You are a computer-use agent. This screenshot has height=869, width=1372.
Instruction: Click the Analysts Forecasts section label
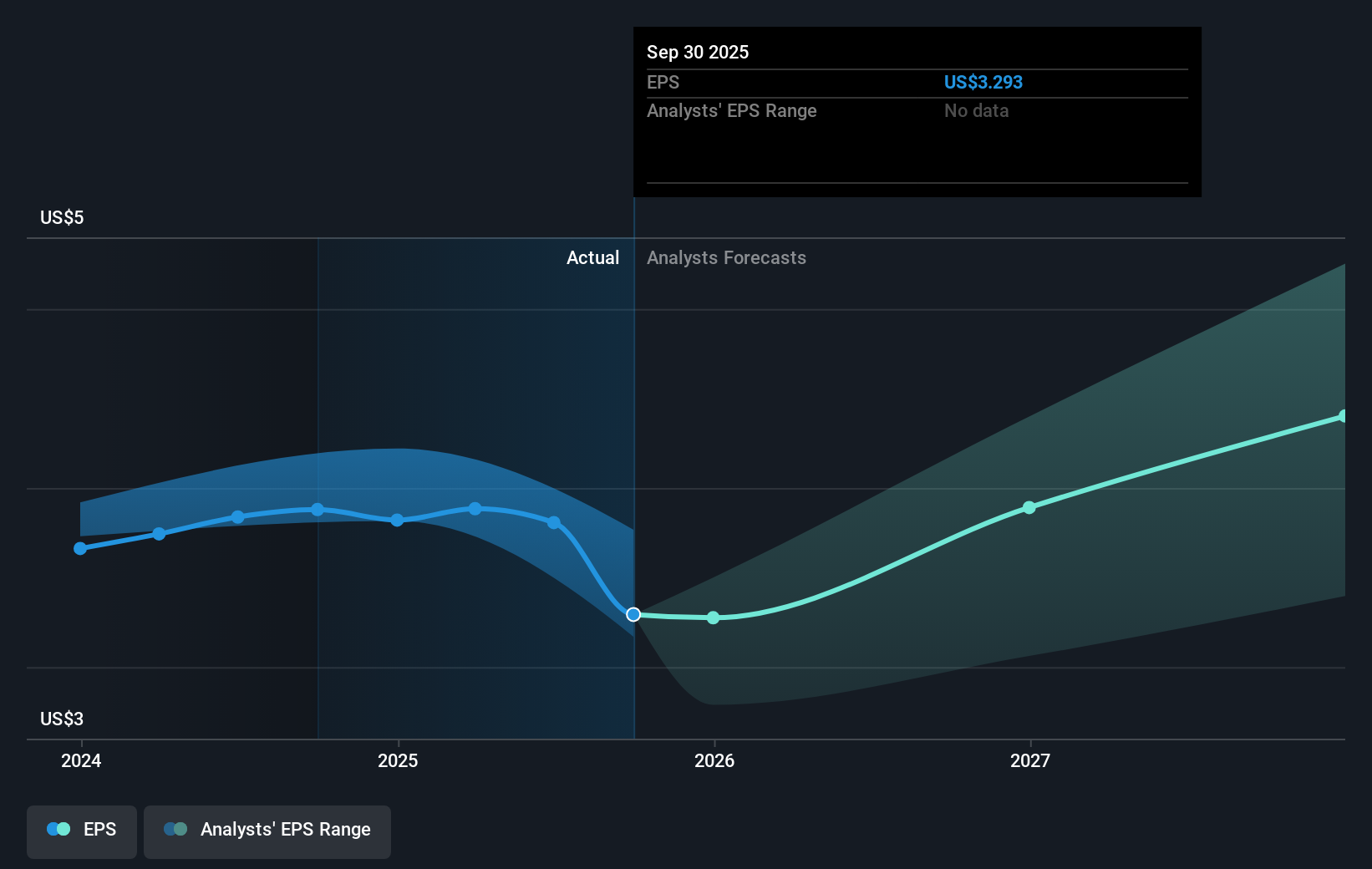point(726,257)
